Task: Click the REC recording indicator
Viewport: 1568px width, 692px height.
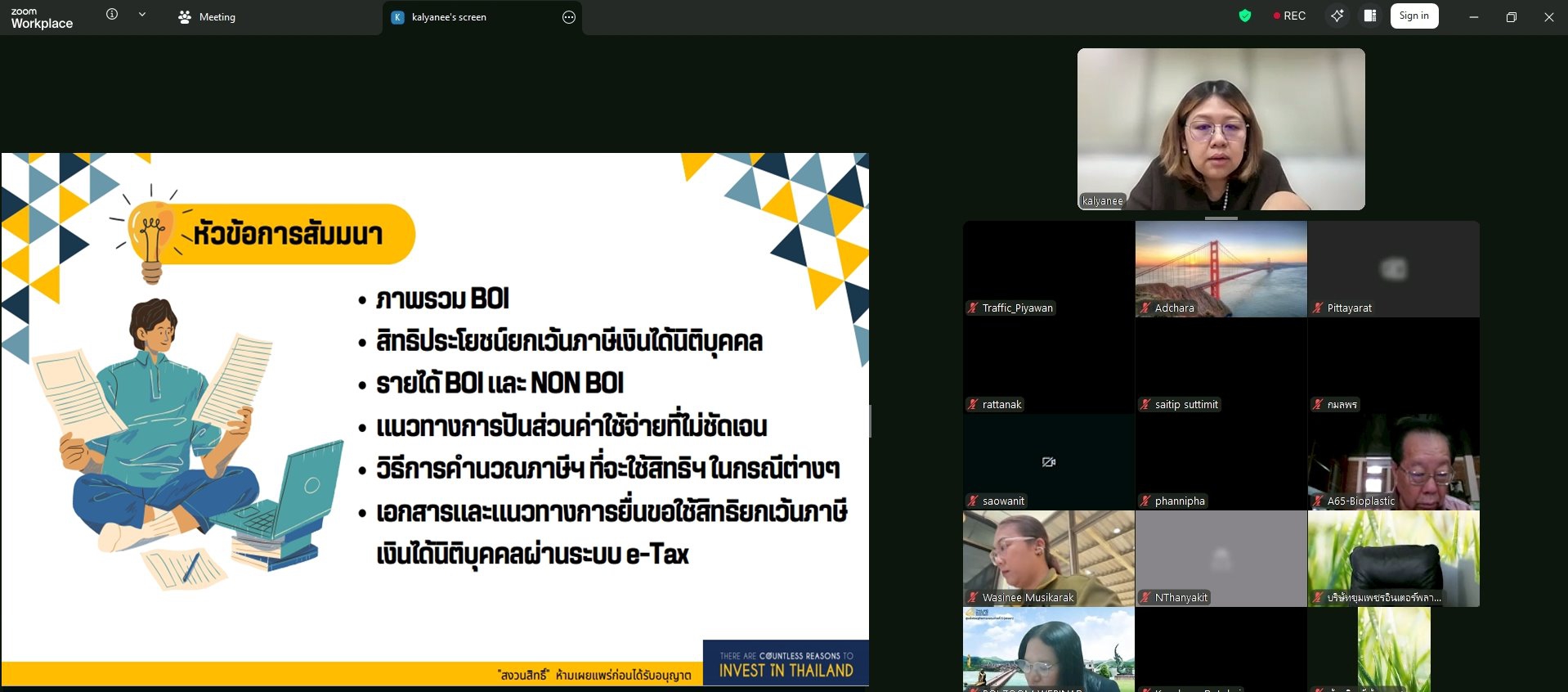Action: (x=1289, y=16)
